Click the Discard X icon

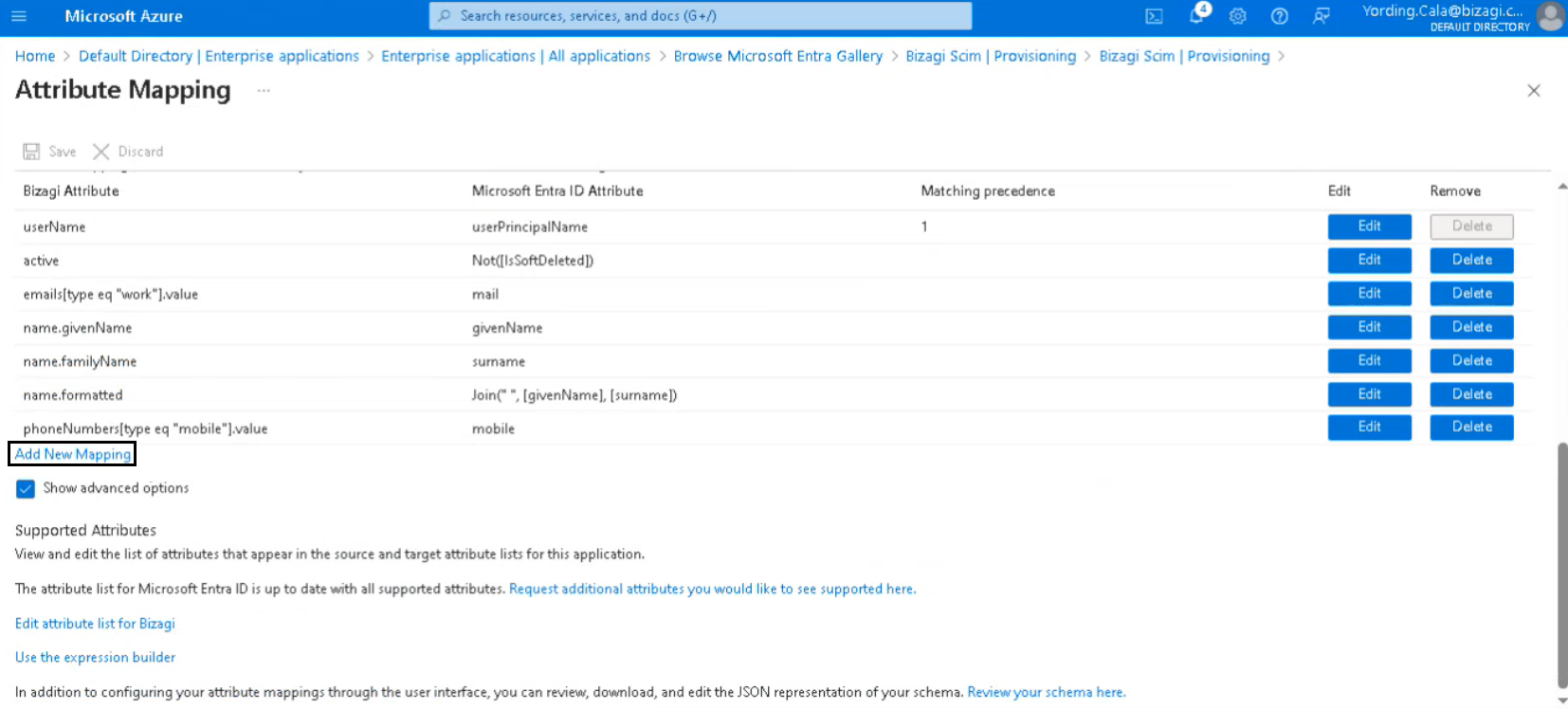point(101,152)
